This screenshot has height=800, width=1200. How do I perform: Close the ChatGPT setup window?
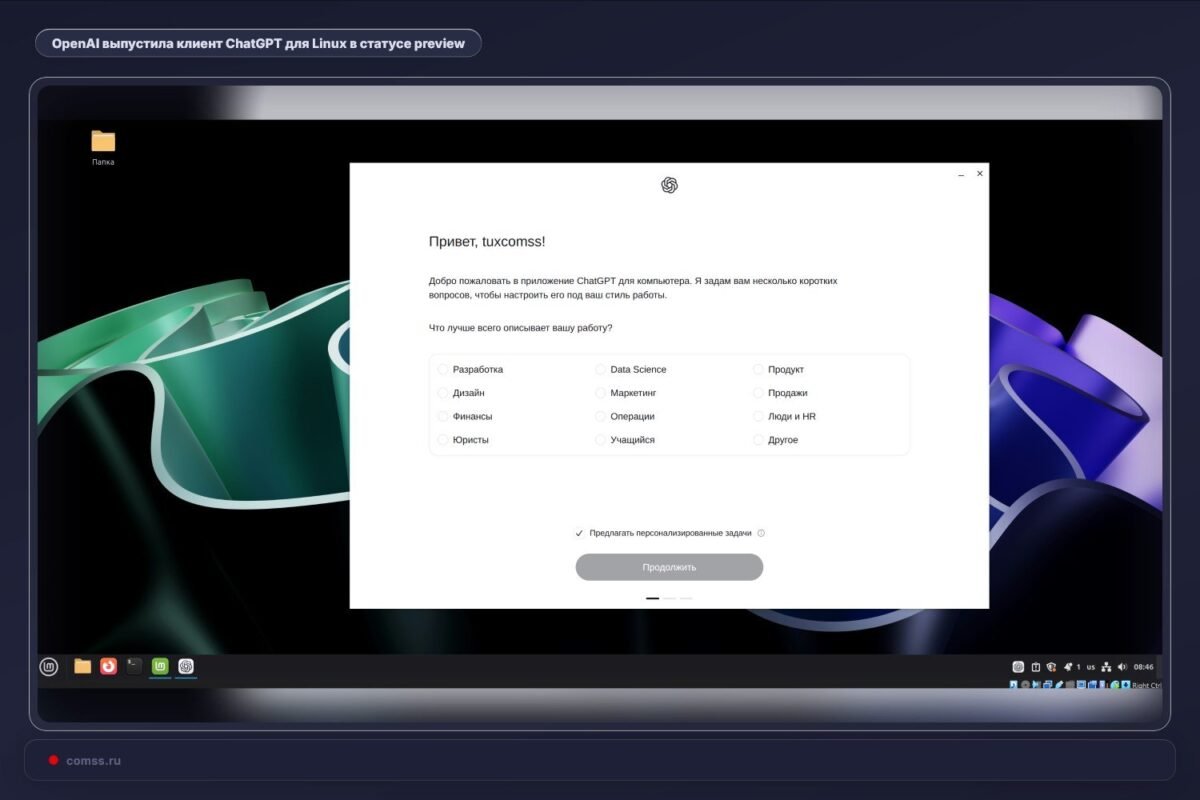coord(980,173)
